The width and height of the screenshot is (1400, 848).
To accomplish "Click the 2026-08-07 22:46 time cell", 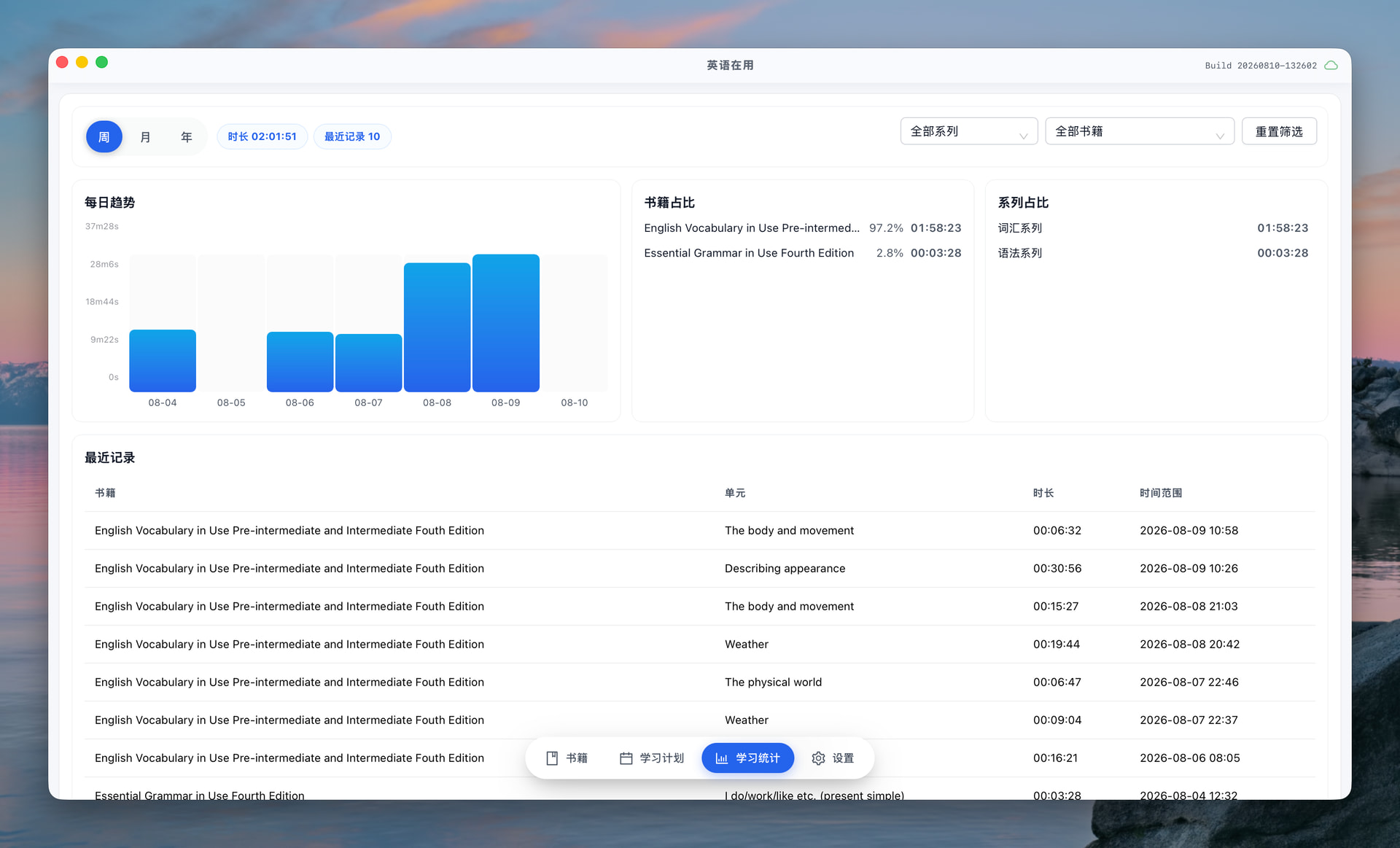I will (1189, 682).
